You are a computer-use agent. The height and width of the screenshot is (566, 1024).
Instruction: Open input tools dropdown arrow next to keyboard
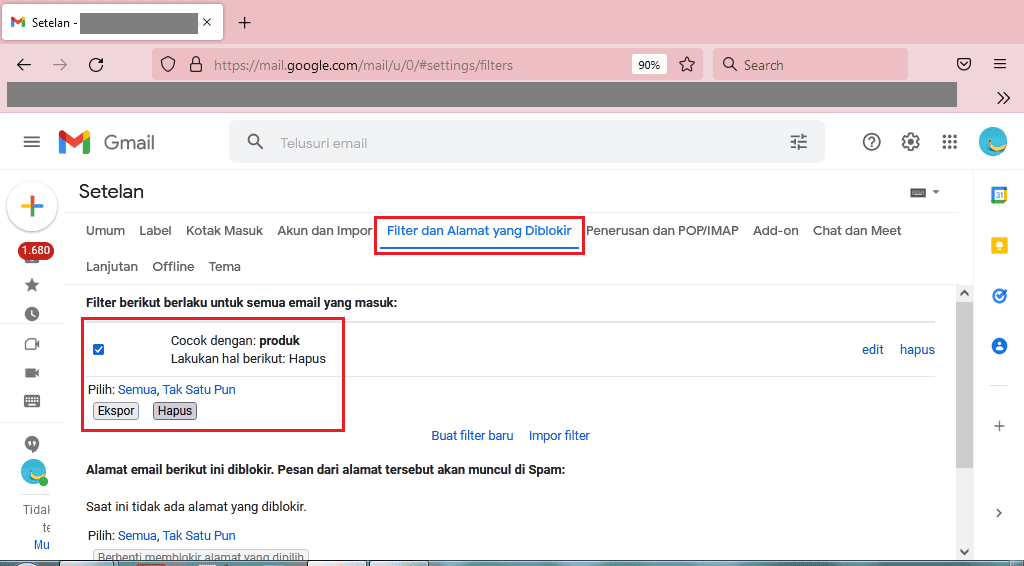click(x=936, y=192)
